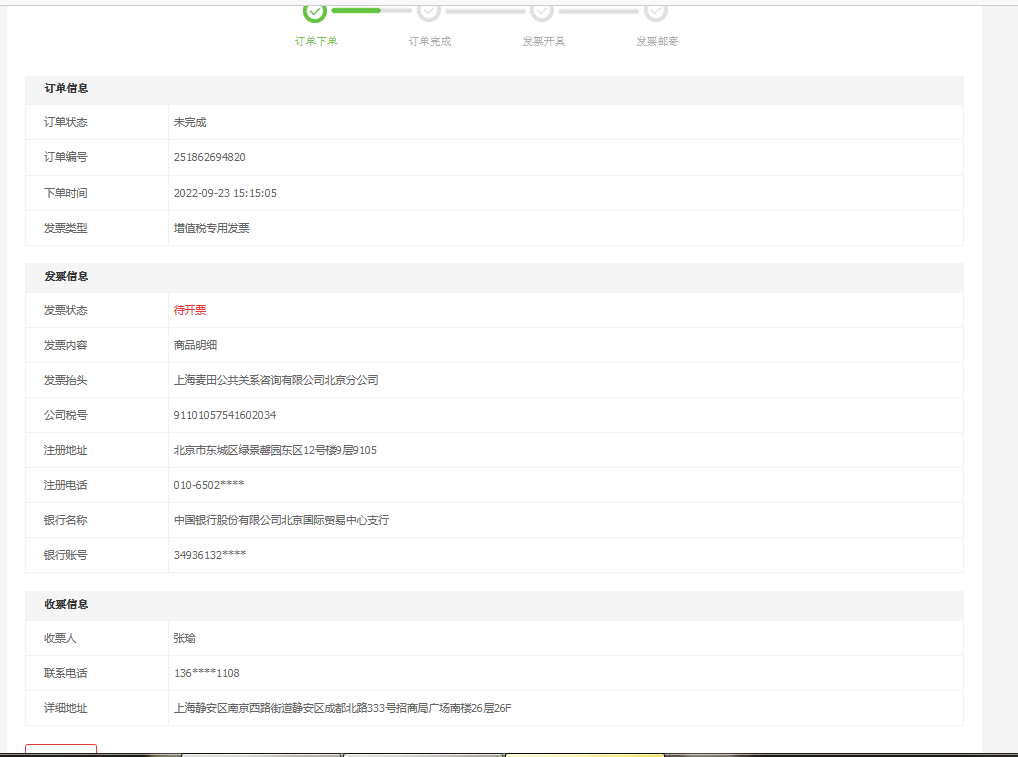Click the 发票信息 section header
Viewport: 1018px width, 757px height.
[x=66, y=277]
